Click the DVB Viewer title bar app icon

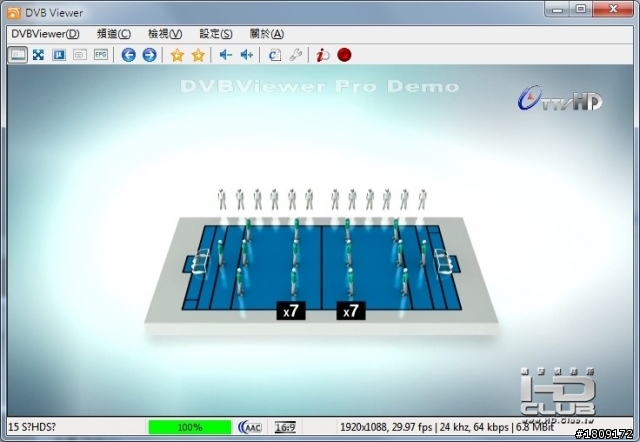(x=13, y=13)
